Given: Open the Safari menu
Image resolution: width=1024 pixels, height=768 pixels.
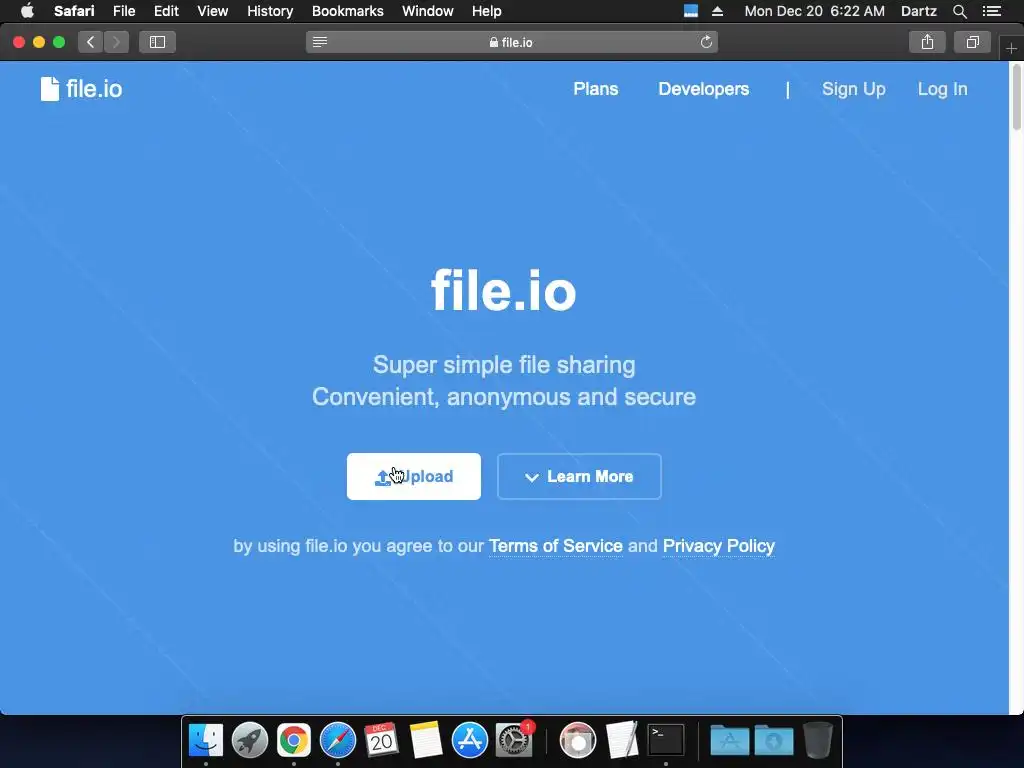Looking at the screenshot, I should pyautogui.click(x=74, y=11).
